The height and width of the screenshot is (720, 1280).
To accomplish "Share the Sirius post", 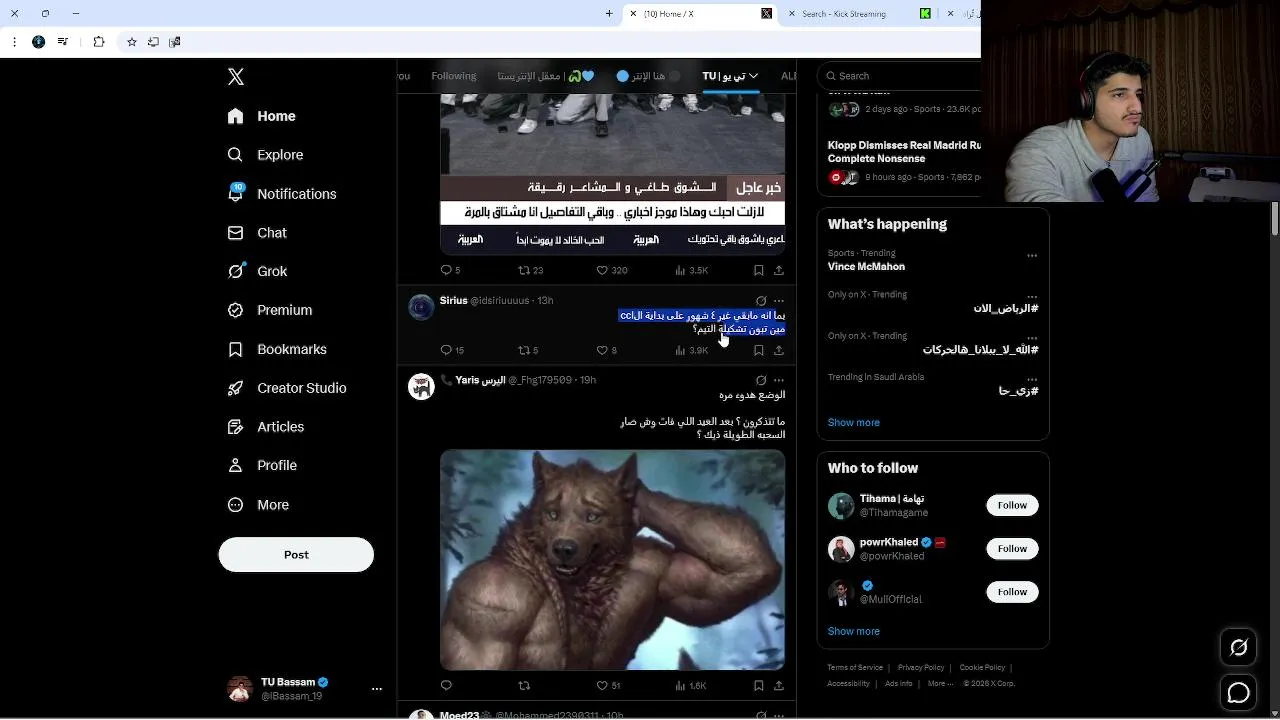I will (779, 350).
